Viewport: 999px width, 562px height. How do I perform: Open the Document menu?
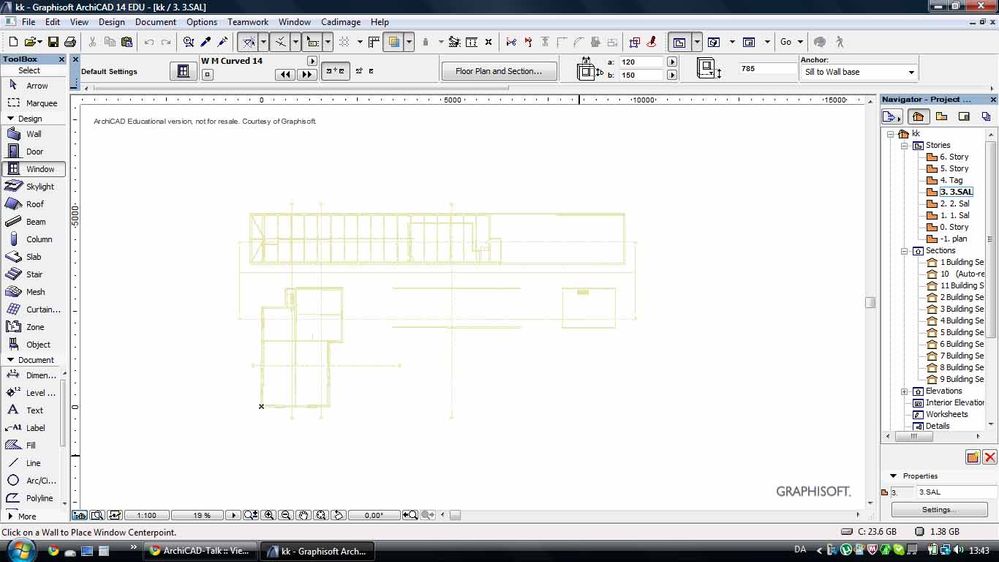[x=155, y=22]
